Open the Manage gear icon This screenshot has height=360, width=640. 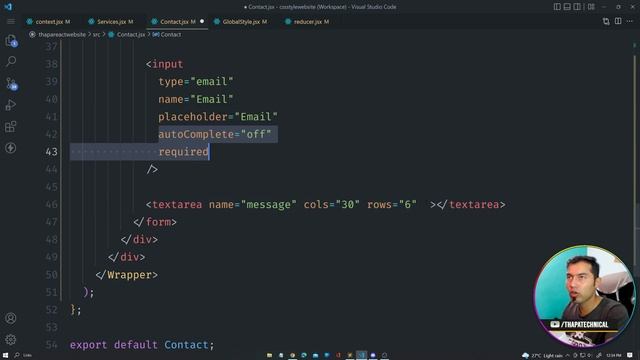(11, 339)
